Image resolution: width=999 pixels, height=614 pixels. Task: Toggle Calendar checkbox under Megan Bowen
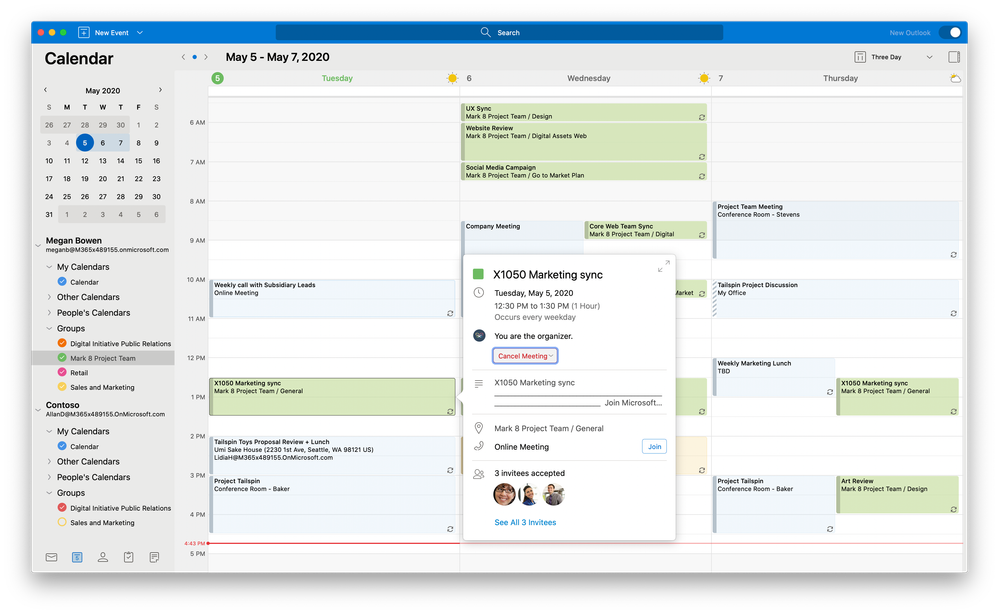pyautogui.click(x=62, y=282)
